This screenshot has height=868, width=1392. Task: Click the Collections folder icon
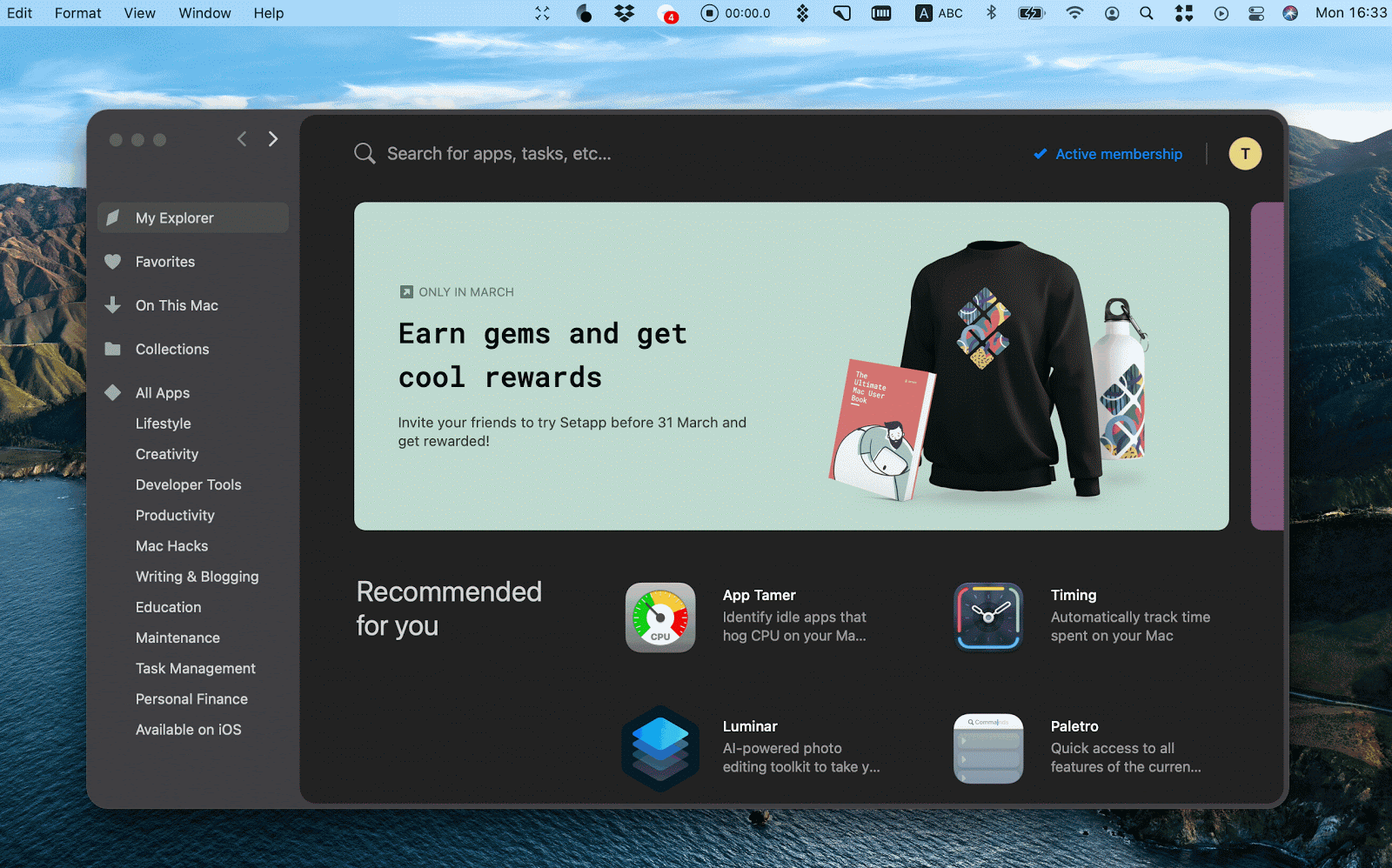pos(113,349)
